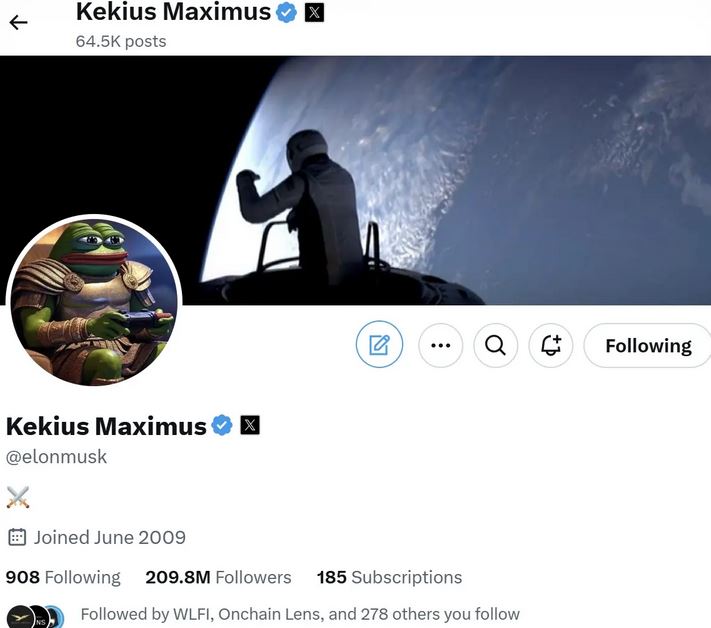Viewport: 711px width, 628px height.
Task: Open the 209.8M Followers list
Action: point(218,577)
